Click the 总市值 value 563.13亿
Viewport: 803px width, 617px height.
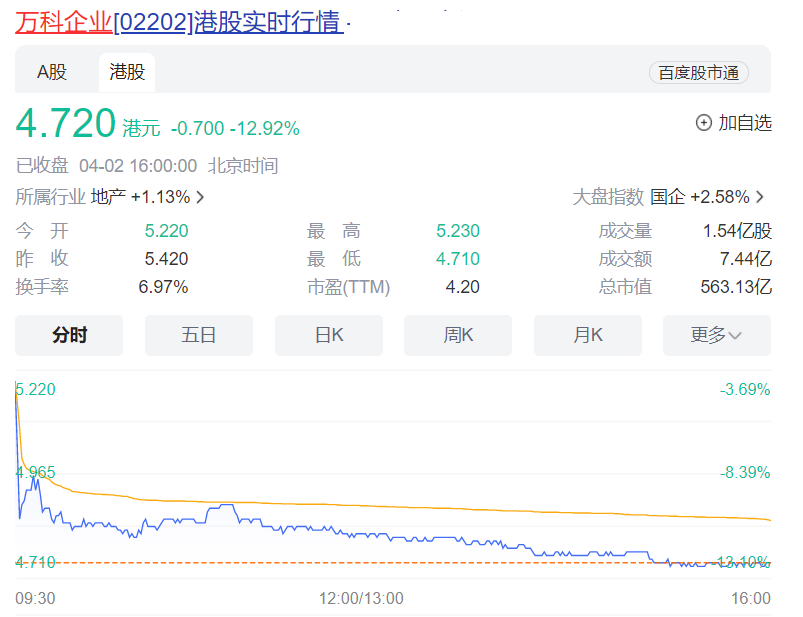736,287
